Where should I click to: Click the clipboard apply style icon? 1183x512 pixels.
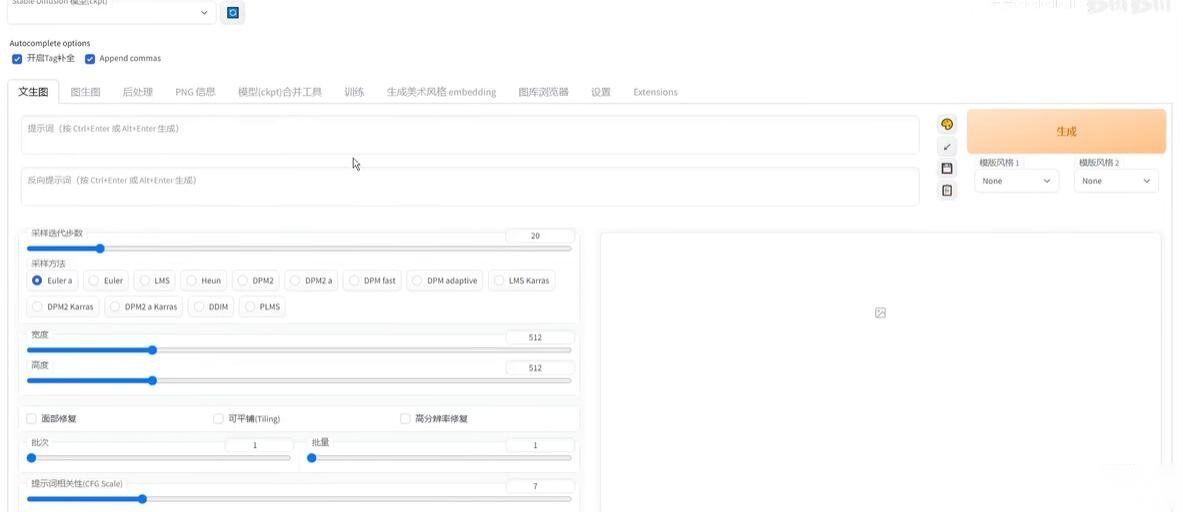coord(947,191)
